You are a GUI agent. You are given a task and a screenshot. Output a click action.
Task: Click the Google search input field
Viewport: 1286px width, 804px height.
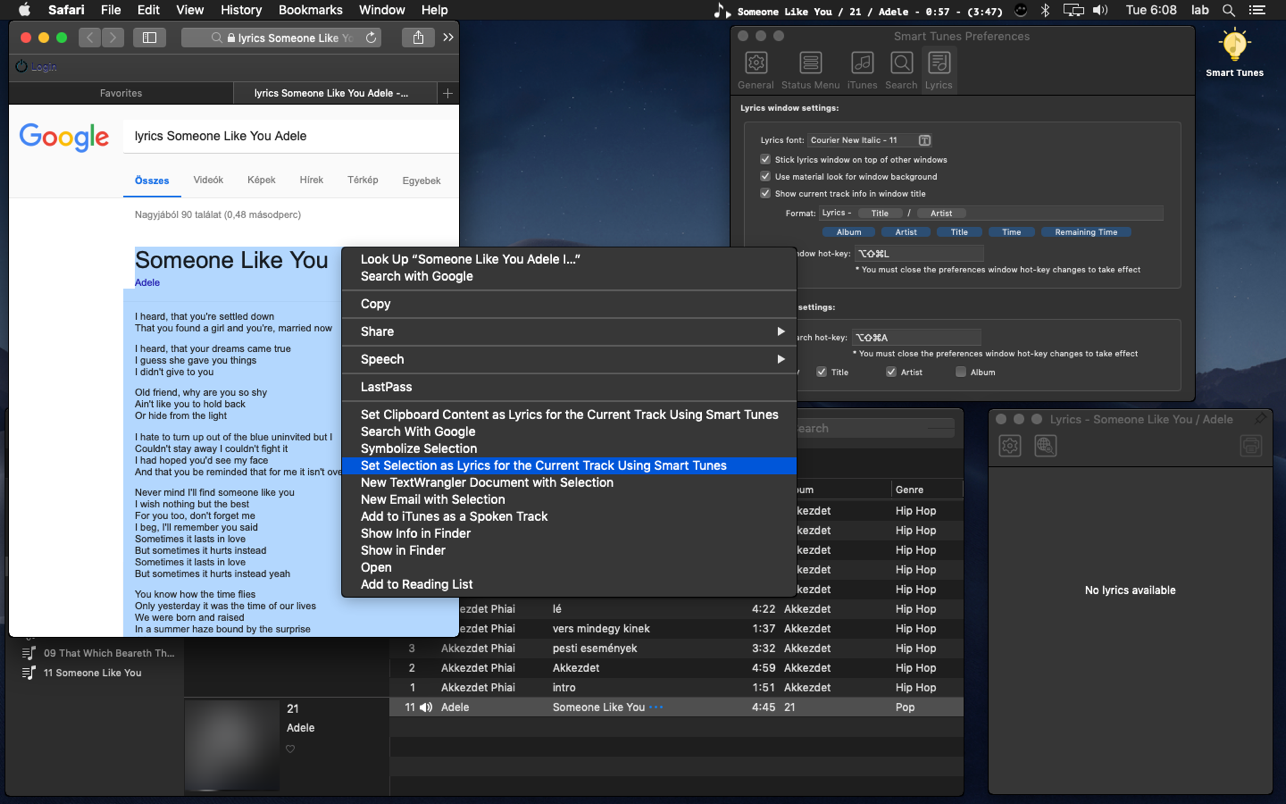[290, 136]
